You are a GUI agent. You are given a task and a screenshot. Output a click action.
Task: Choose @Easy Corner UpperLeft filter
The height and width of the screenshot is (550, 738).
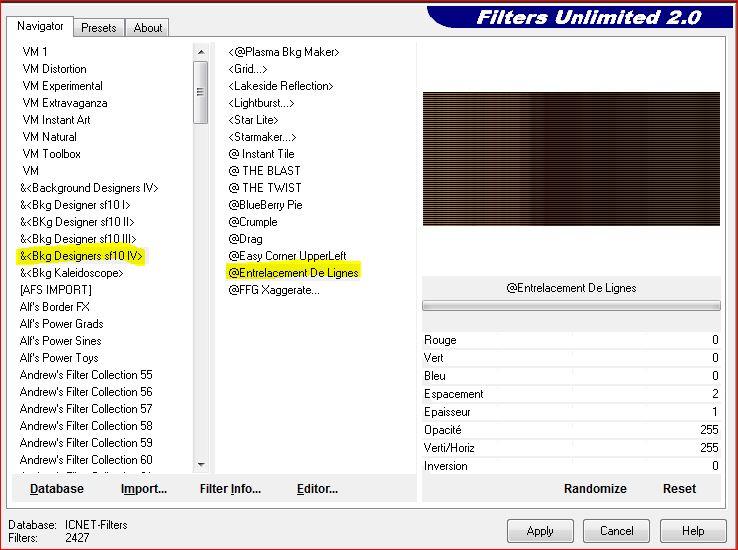coord(287,256)
